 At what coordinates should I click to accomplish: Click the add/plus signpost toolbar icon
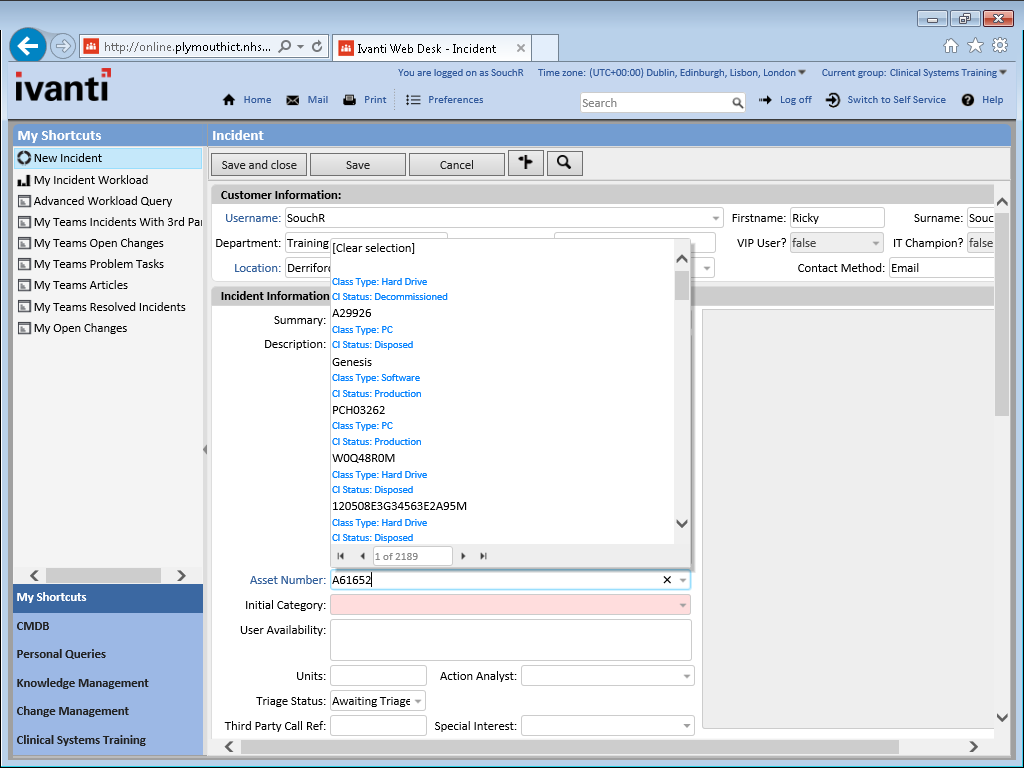(526, 163)
